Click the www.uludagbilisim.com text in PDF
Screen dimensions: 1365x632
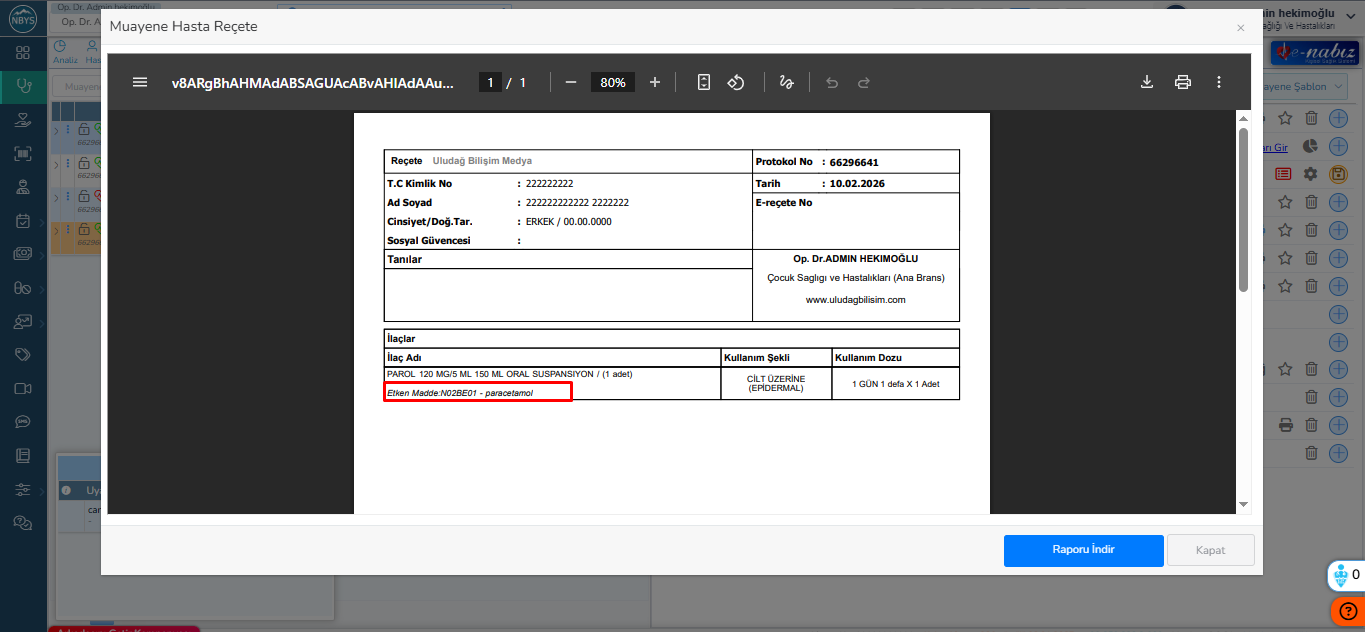click(x=855, y=299)
